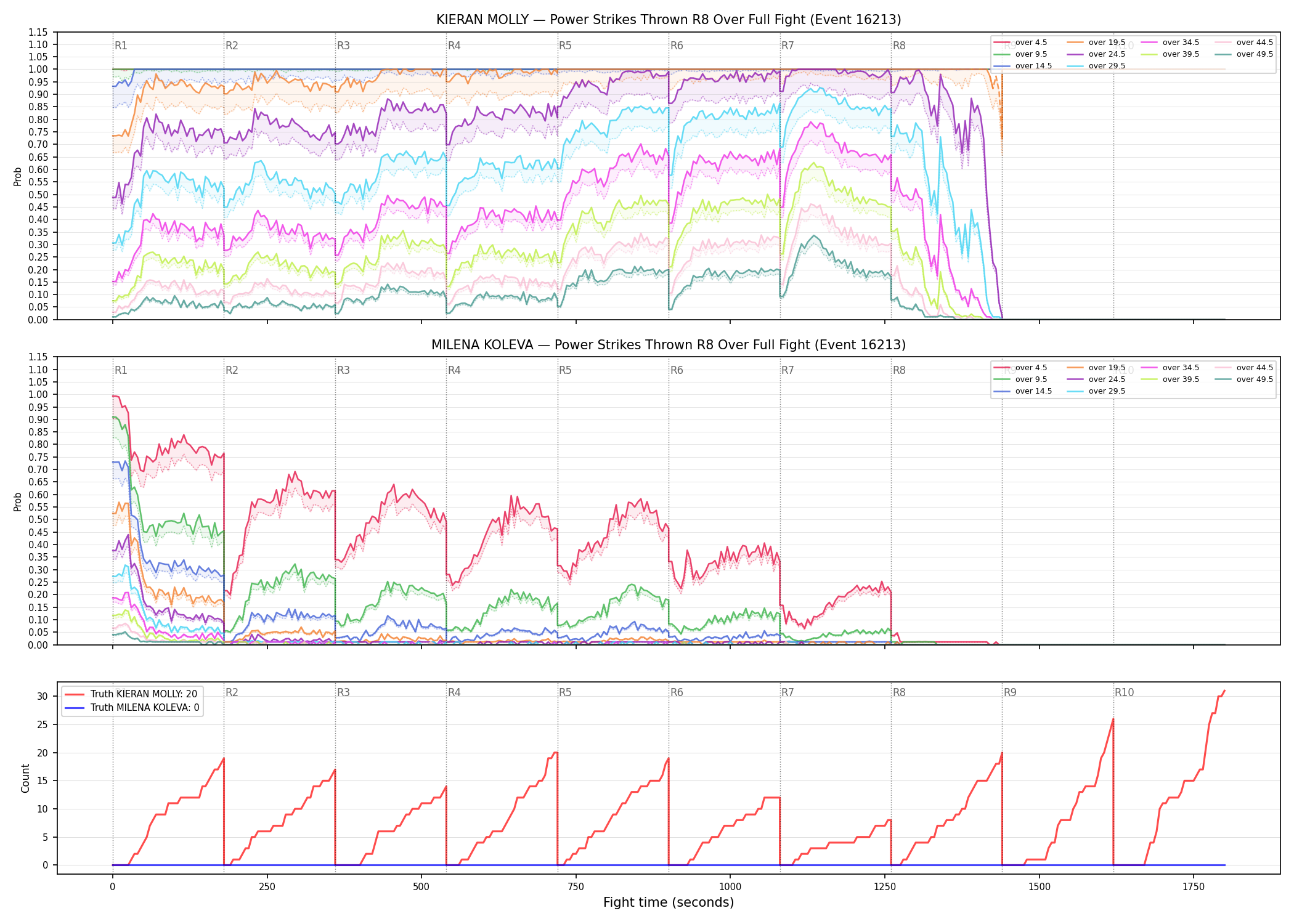Click 'Truth KIERAN MOLLY: 20' legend entry
1294x924 pixels.
pyautogui.click(x=131, y=694)
